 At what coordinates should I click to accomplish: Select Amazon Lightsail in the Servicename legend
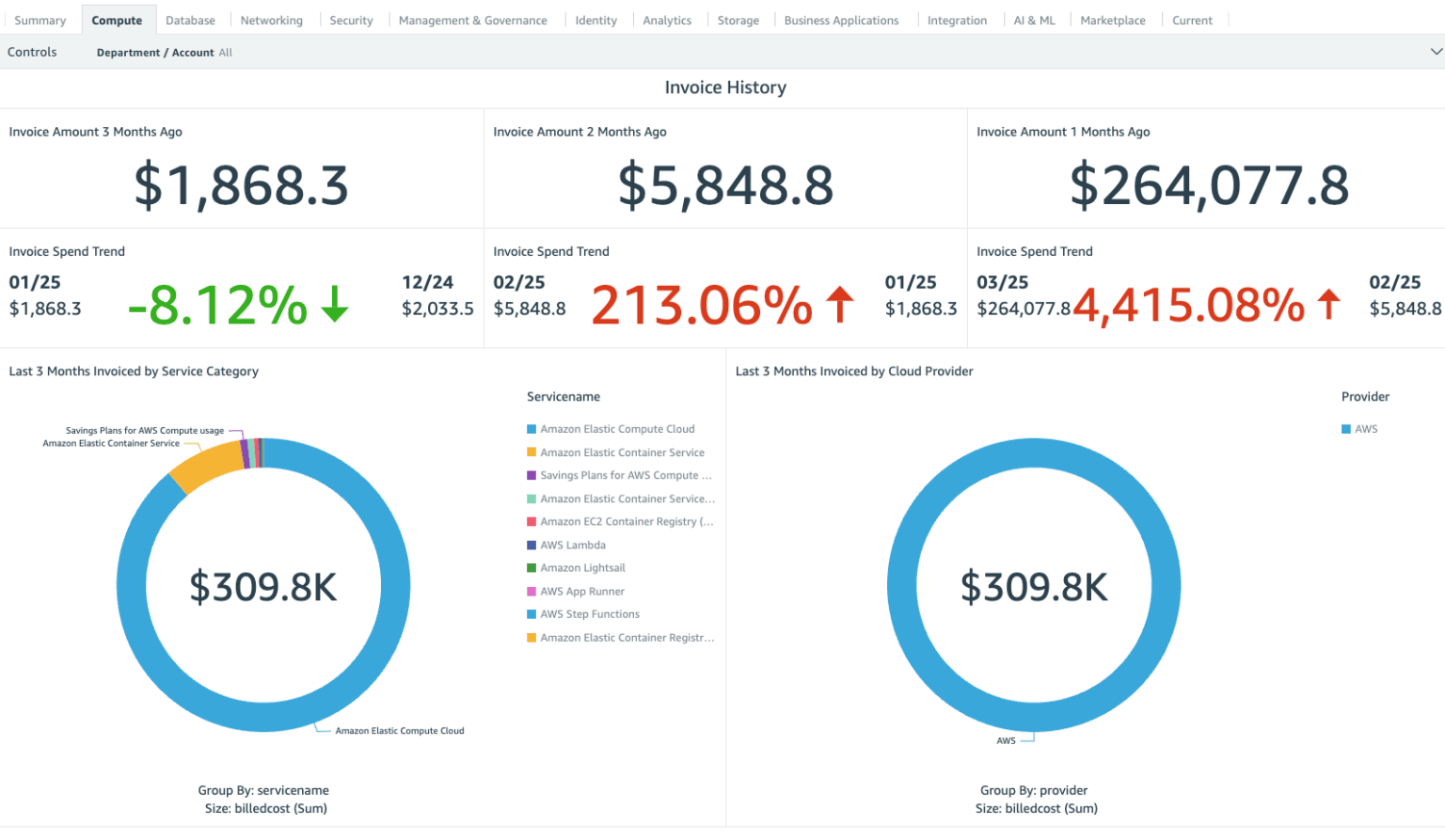pos(532,567)
